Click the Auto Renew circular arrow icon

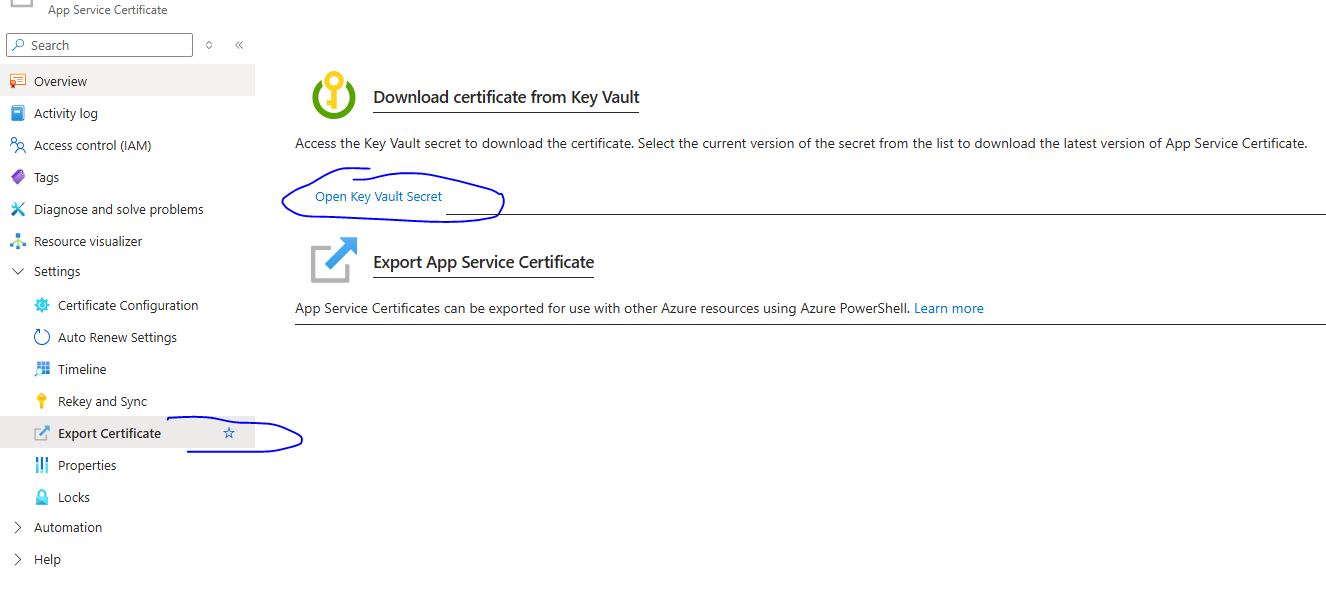(41, 337)
